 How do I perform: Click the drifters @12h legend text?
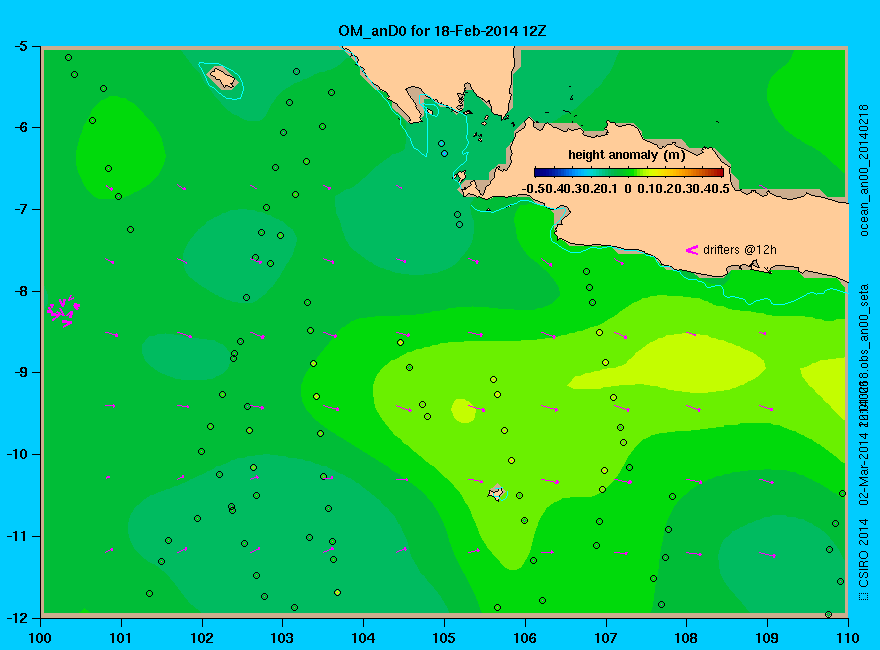740,250
